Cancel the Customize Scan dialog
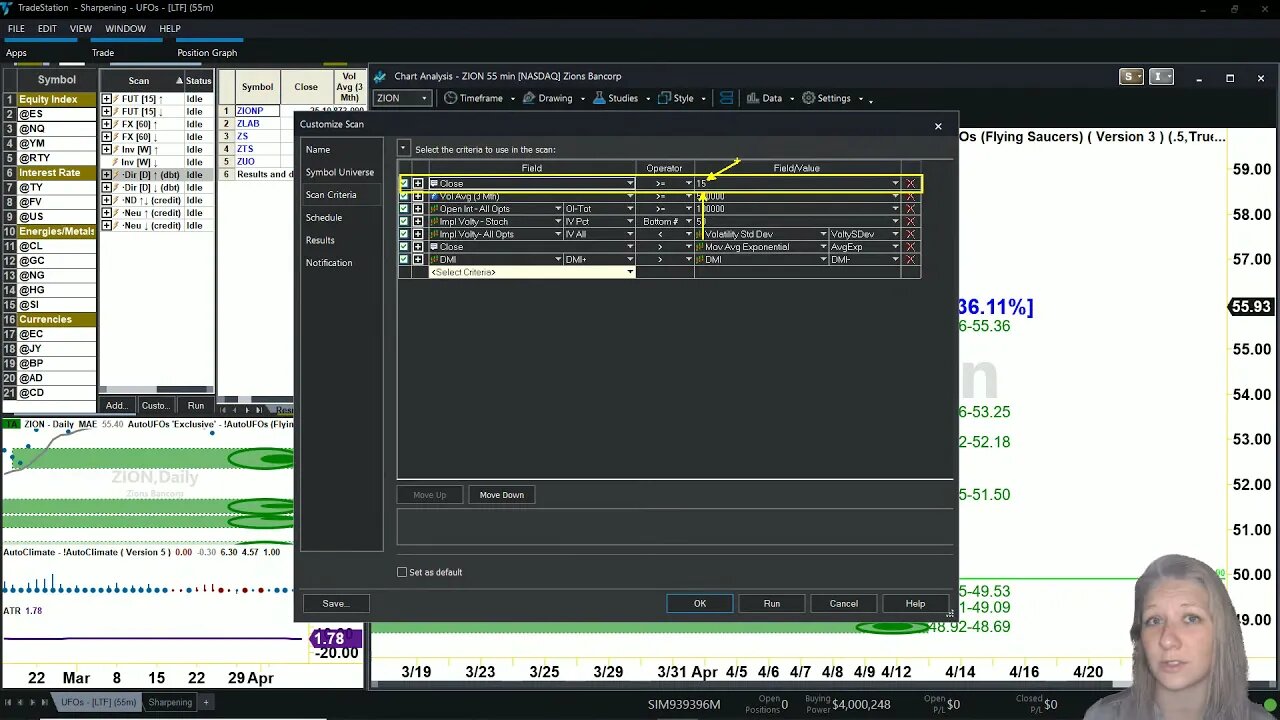Screen dimensions: 1280x720 coord(844,603)
